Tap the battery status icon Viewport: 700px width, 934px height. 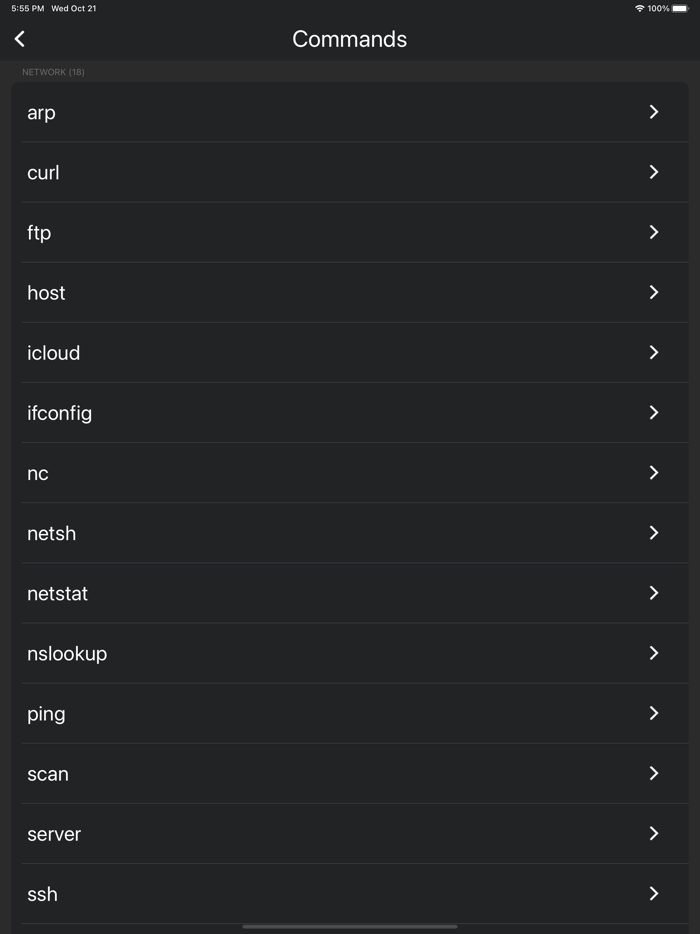[680, 8]
